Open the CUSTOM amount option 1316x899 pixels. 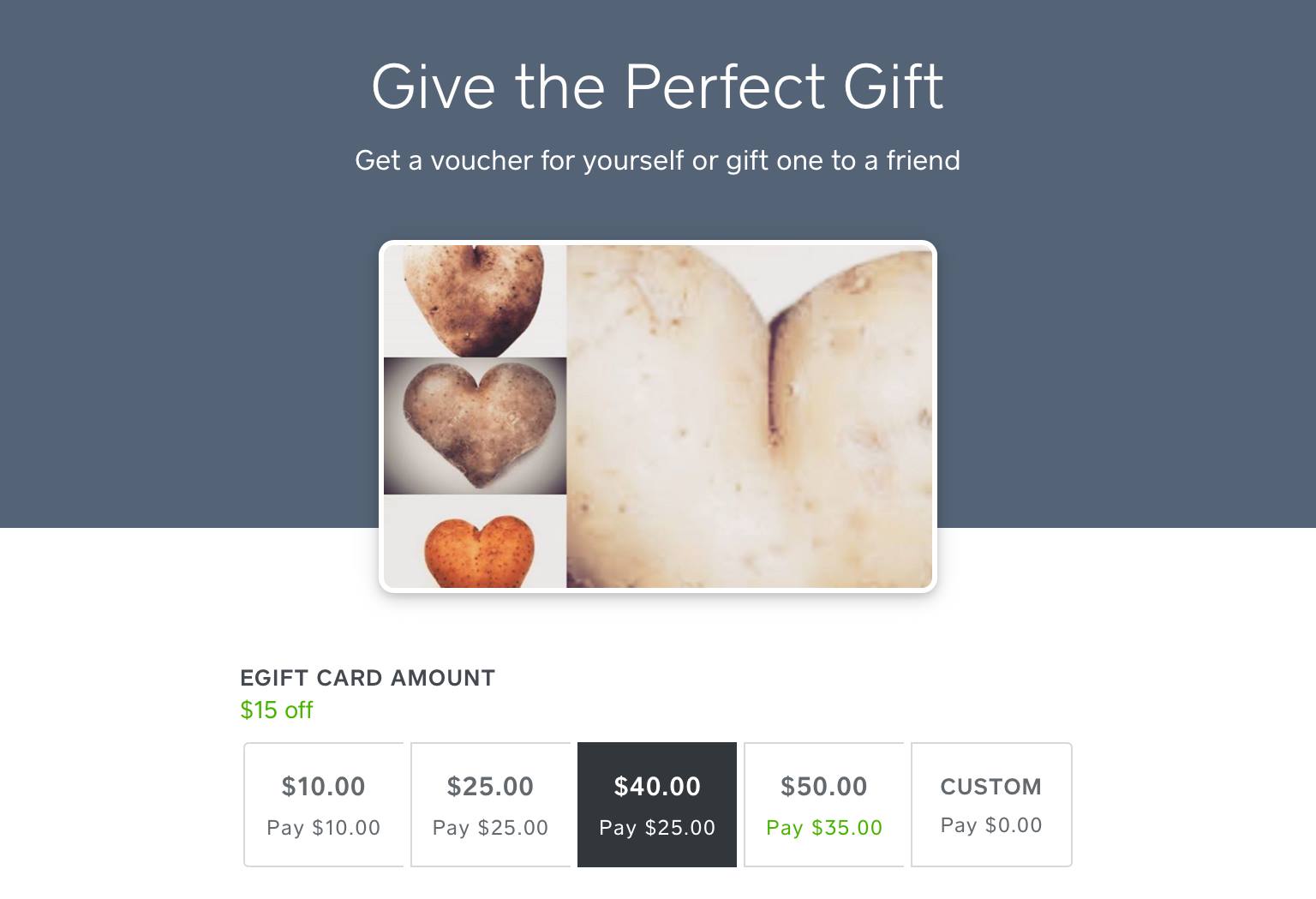pyautogui.click(x=991, y=805)
